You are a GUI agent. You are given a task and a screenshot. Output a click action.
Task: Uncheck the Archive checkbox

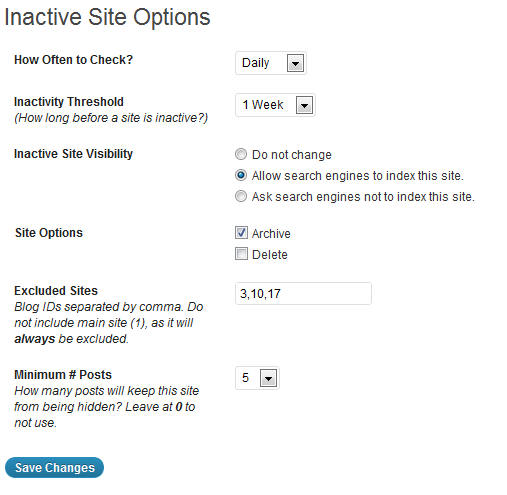click(x=241, y=233)
